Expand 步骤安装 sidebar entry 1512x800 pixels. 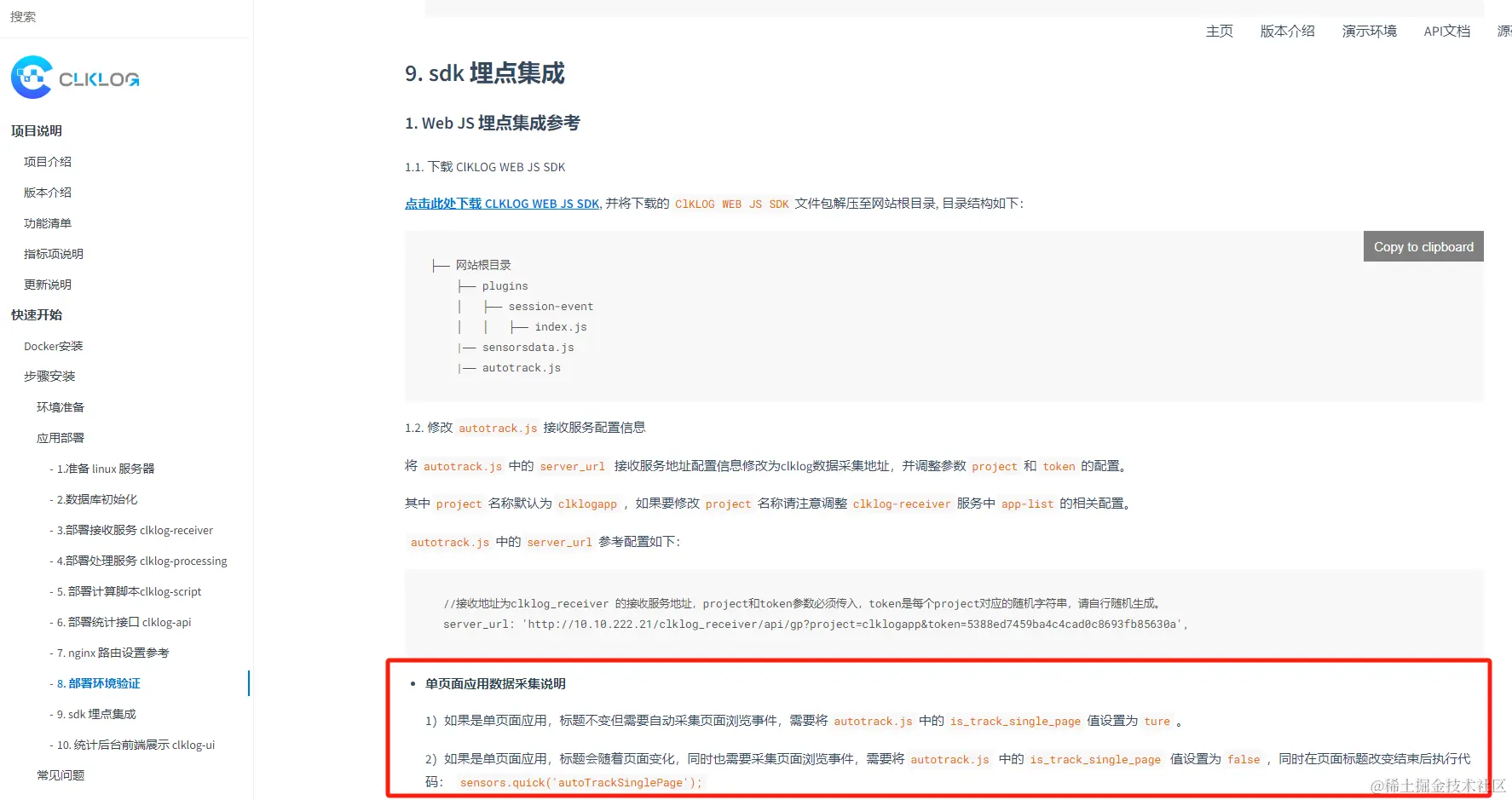pos(49,377)
